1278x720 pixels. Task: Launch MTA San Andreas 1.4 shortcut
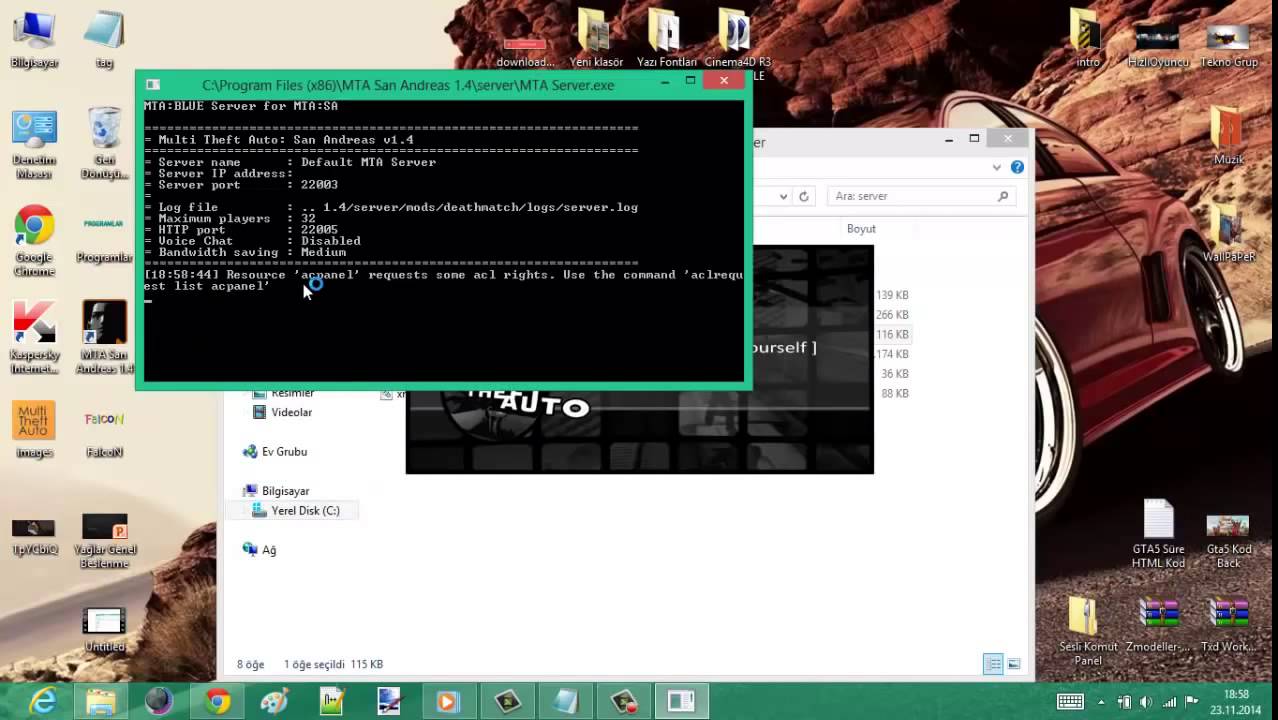104,338
